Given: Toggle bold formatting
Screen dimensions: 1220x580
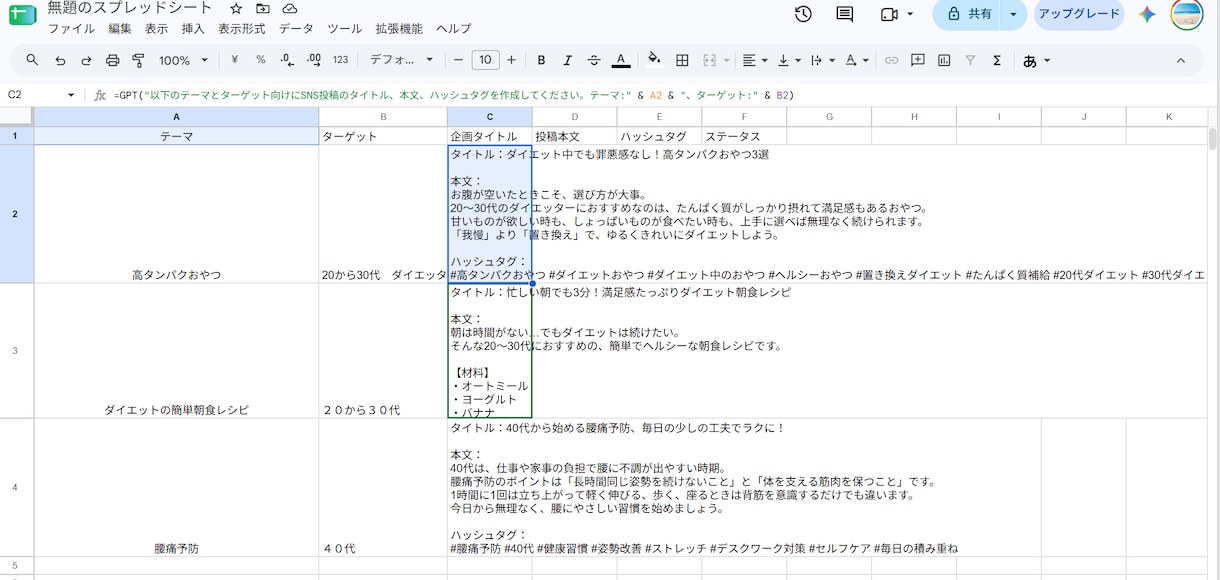Looking at the screenshot, I should (541, 60).
